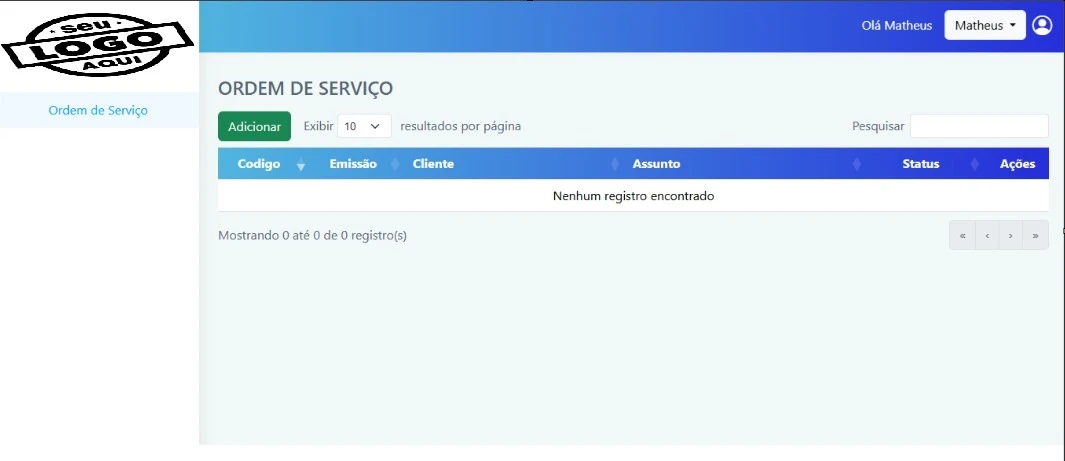Viewport: 1065px width, 461px height.
Task: Open the Matheus user dropdown
Action: point(984,25)
